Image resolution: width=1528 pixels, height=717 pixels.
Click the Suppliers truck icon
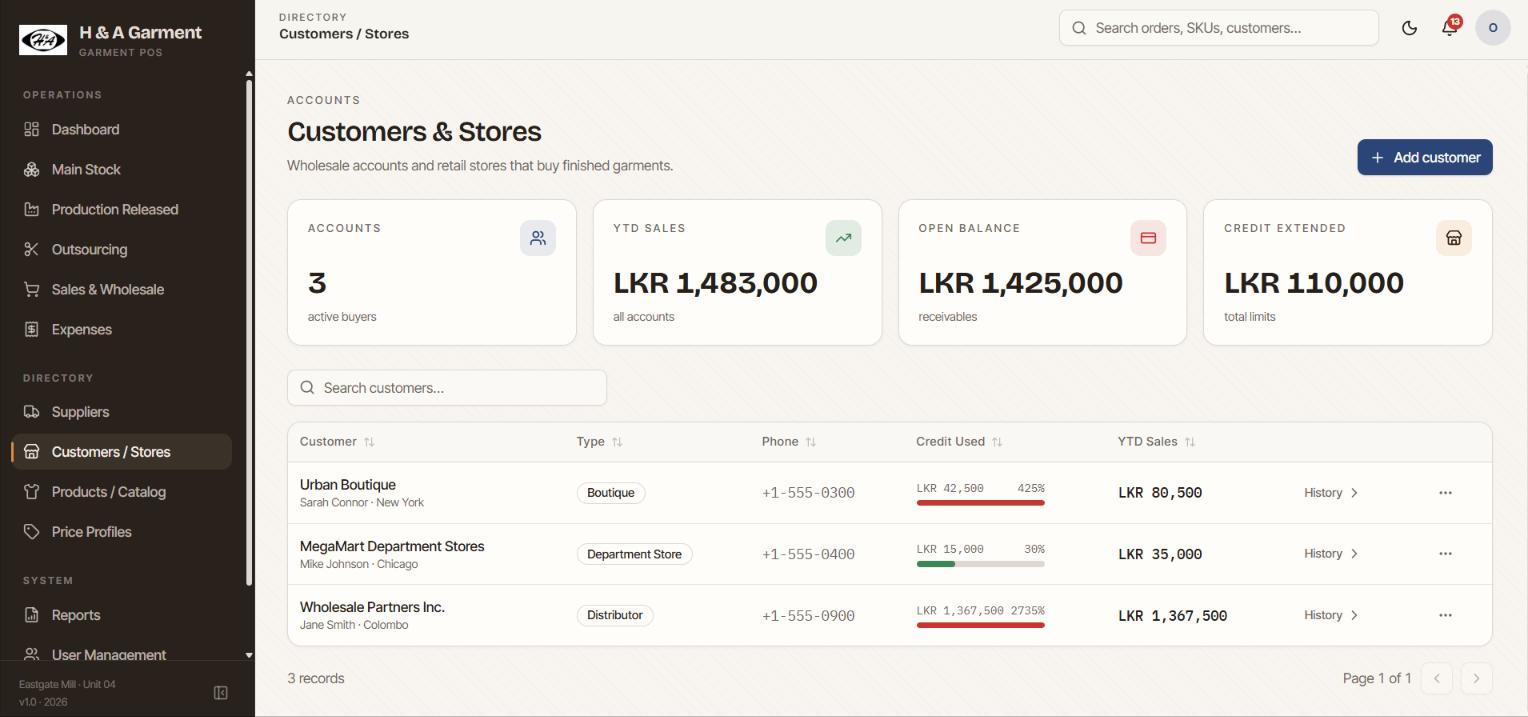31,412
